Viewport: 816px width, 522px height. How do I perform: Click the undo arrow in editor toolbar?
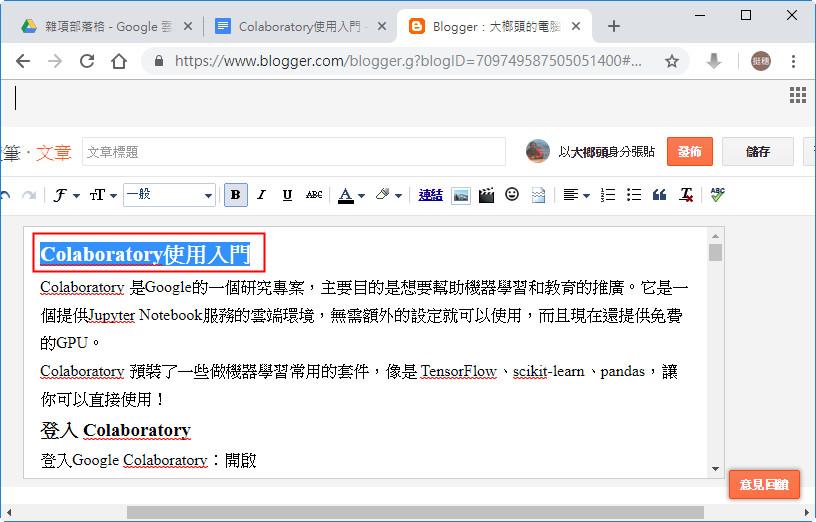point(4,196)
